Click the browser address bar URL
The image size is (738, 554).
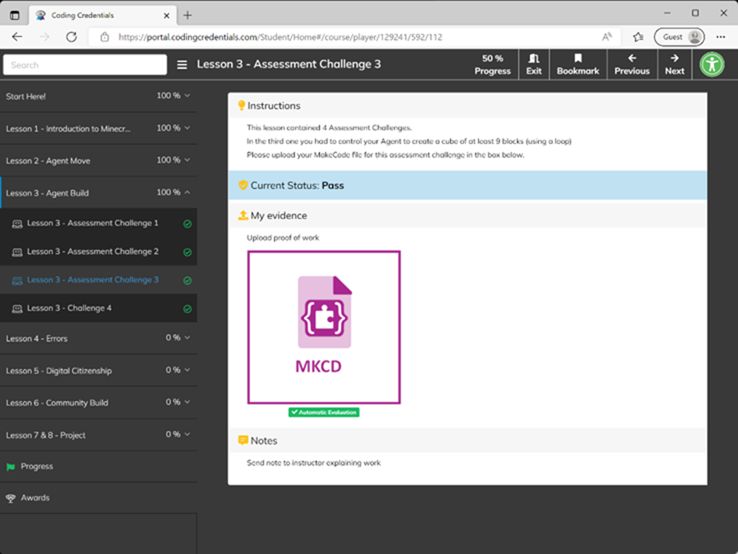tap(281, 37)
